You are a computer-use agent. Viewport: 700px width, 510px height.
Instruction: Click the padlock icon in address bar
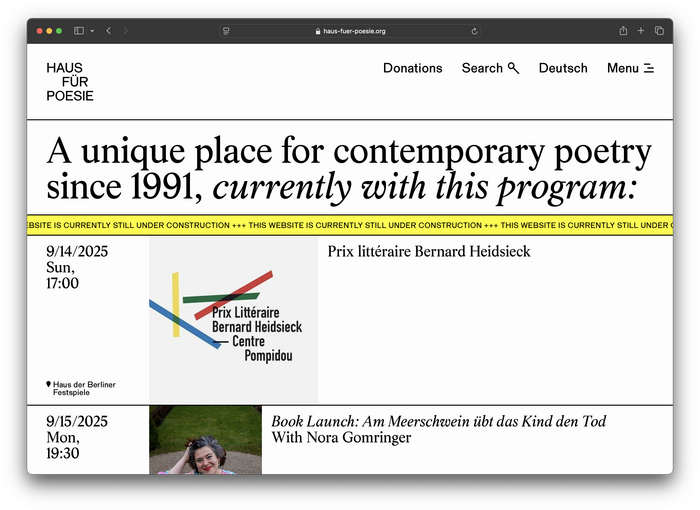pyautogui.click(x=318, y=31)
